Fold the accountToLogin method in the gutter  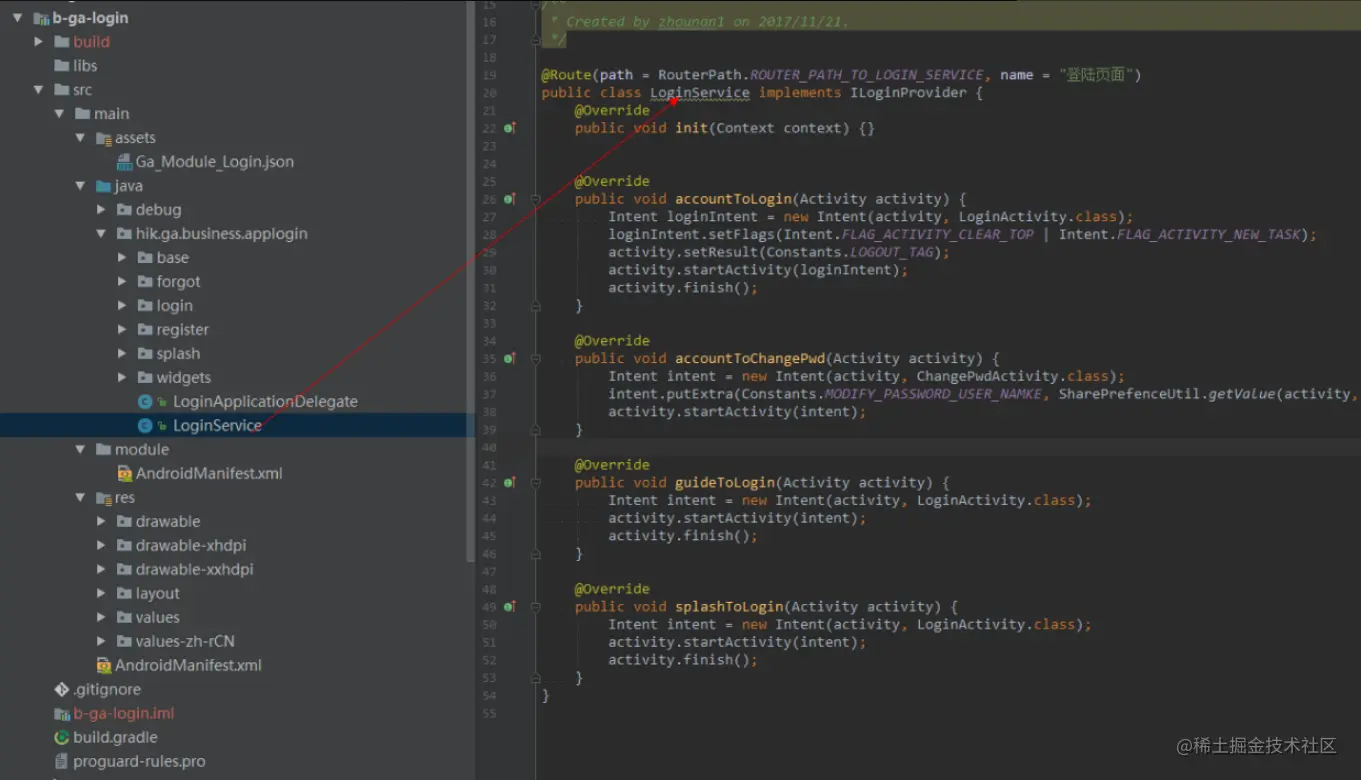536,199
